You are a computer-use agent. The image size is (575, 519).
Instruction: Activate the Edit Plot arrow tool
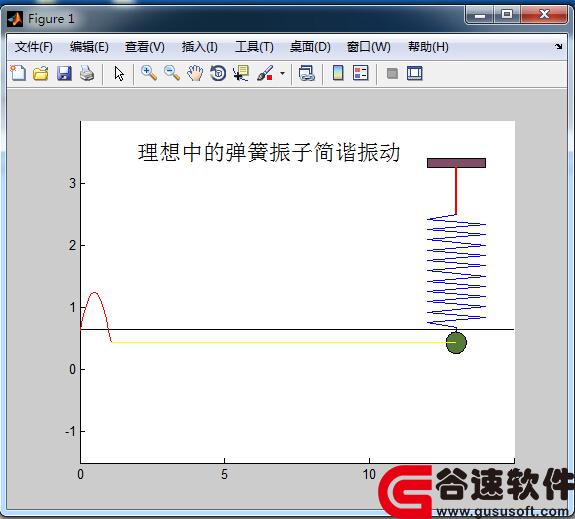pos(119,73)
